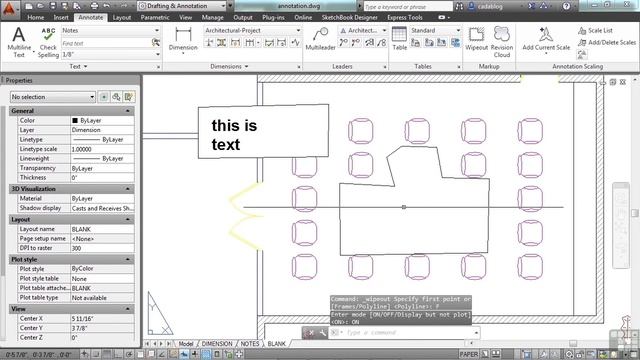Viewport: 640px width, 360px height.
Task: Run the Check Spelling tool
Action: pyautogui.click(x=48, y=42)
